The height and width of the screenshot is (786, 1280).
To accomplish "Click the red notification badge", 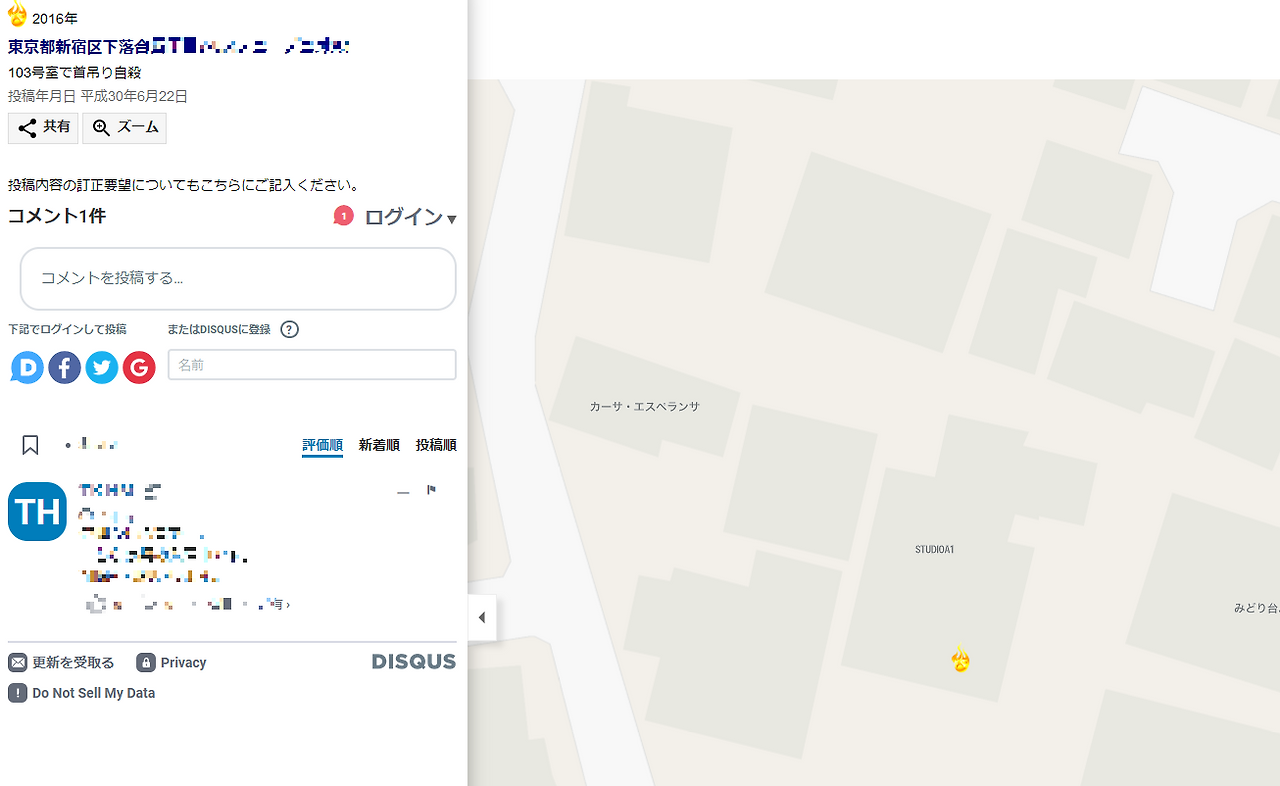I will tap(343, 215).
